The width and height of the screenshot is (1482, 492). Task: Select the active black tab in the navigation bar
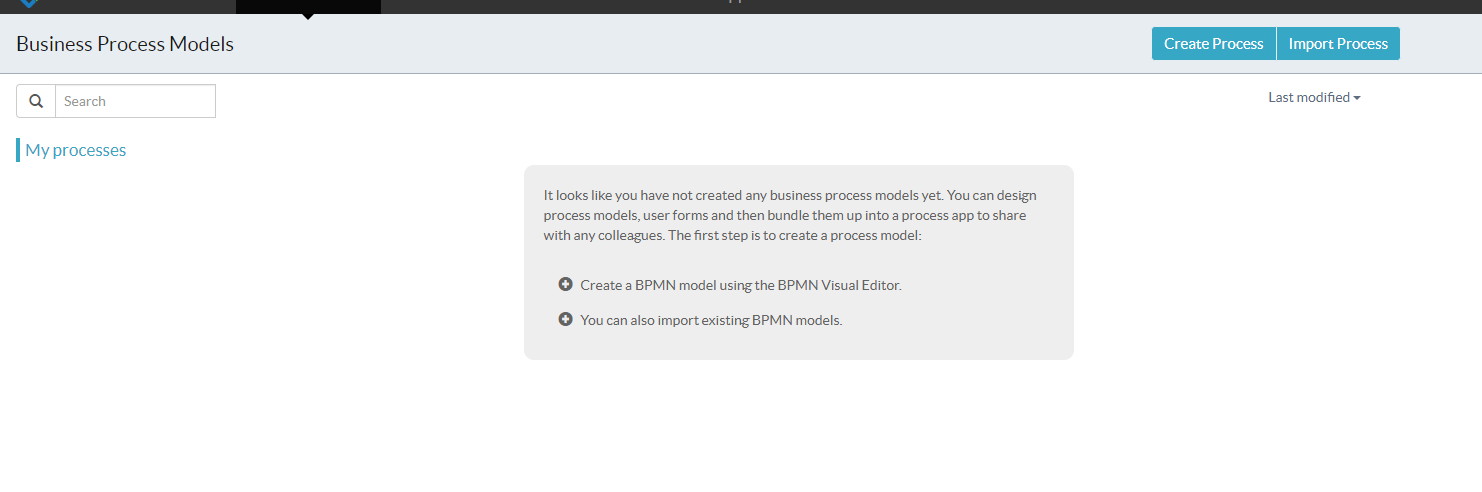(308, 6)
